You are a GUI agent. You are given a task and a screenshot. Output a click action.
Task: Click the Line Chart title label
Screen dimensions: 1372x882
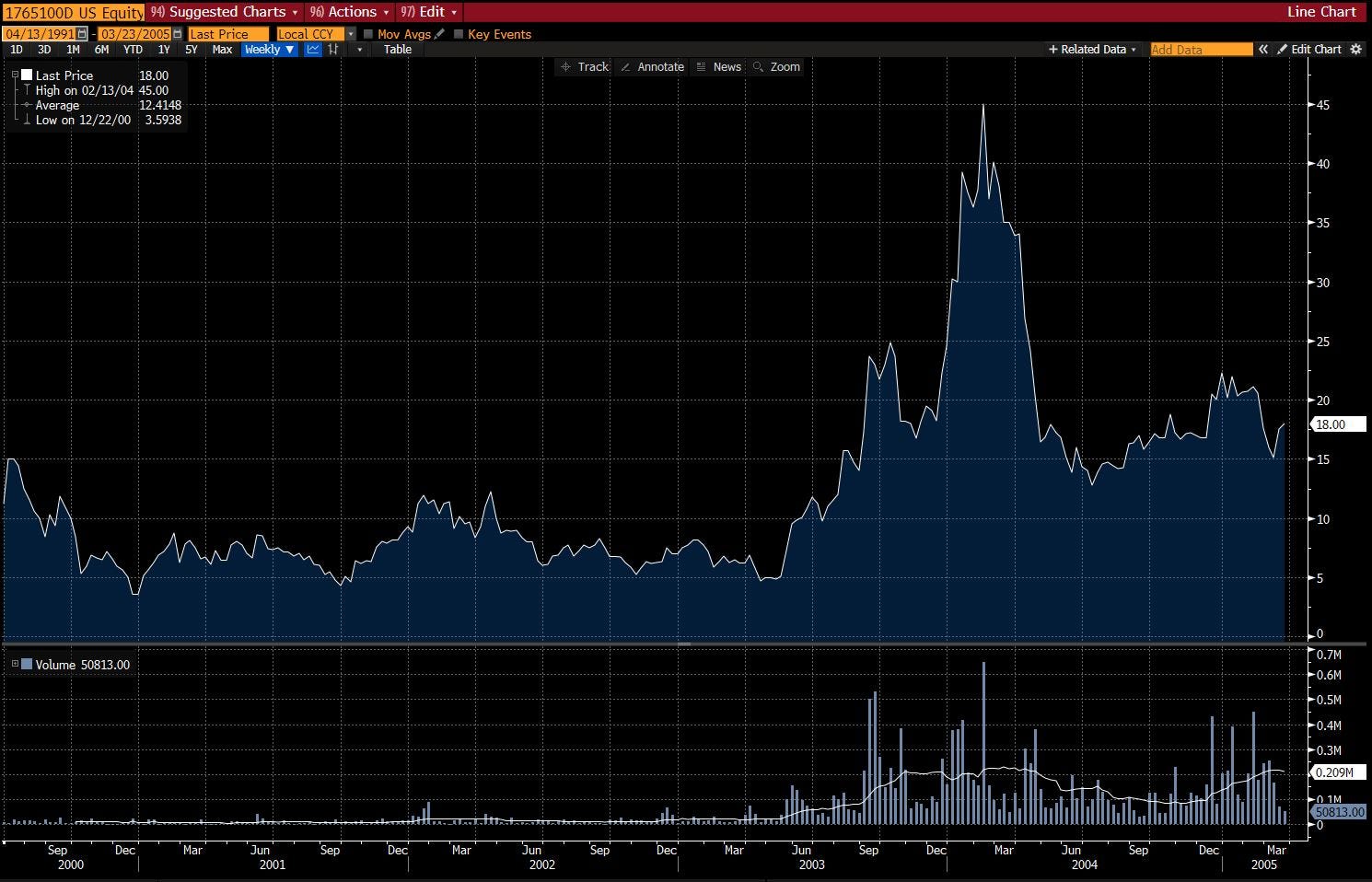pyautogui.click(x=1321, y=12)
